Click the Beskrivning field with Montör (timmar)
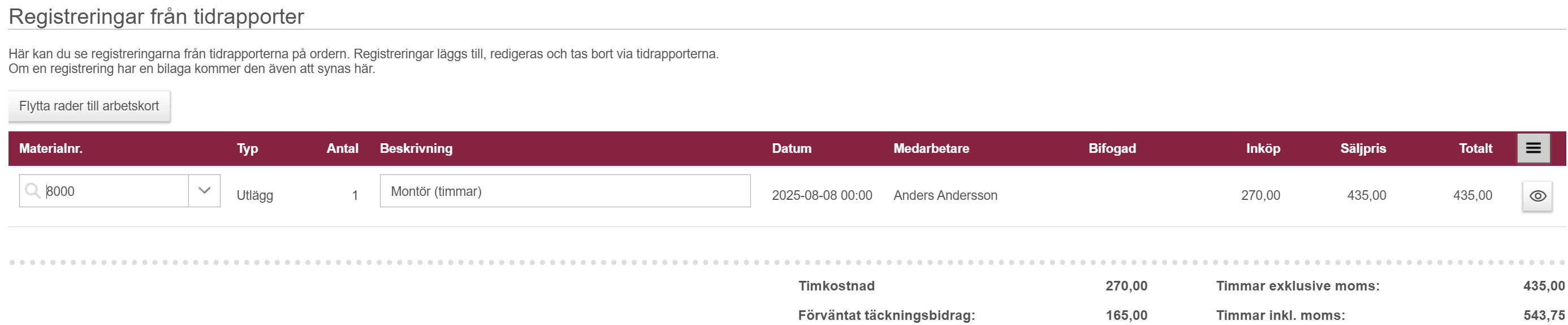The width and height of the screenshot is (1568, 325). (565, 191)
